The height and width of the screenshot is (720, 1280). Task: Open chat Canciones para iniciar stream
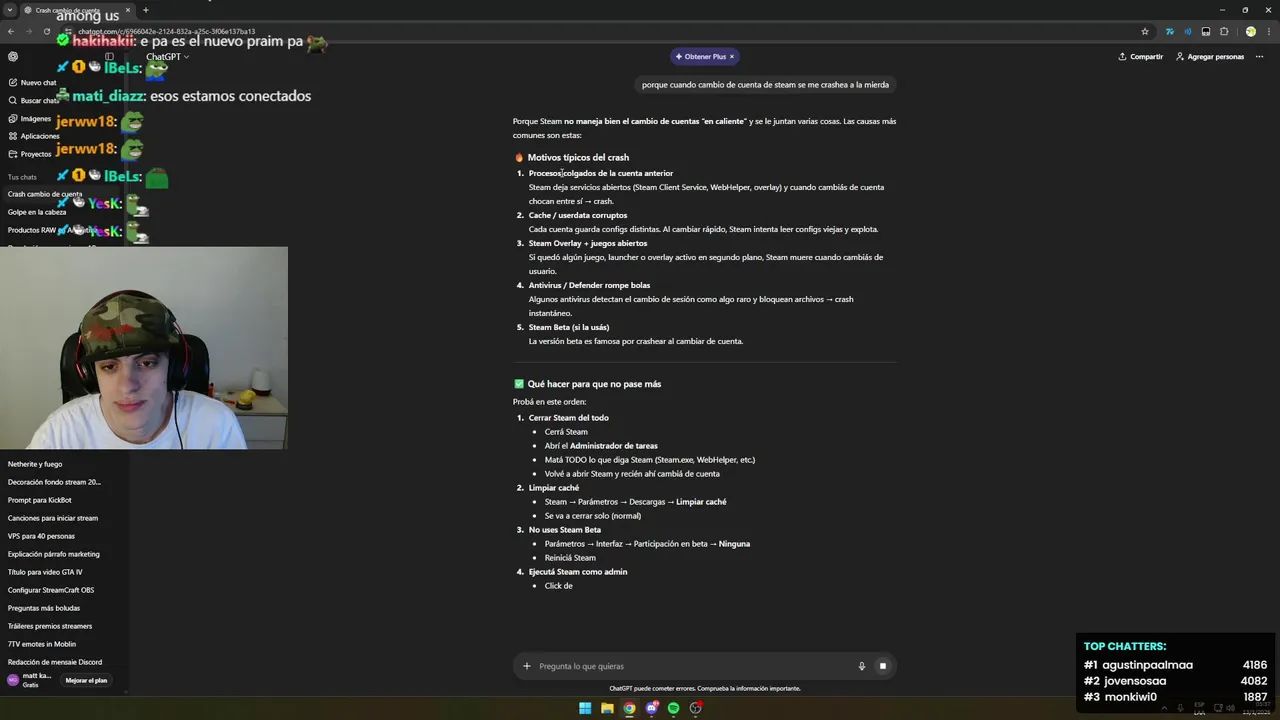(x=53, y=518)
